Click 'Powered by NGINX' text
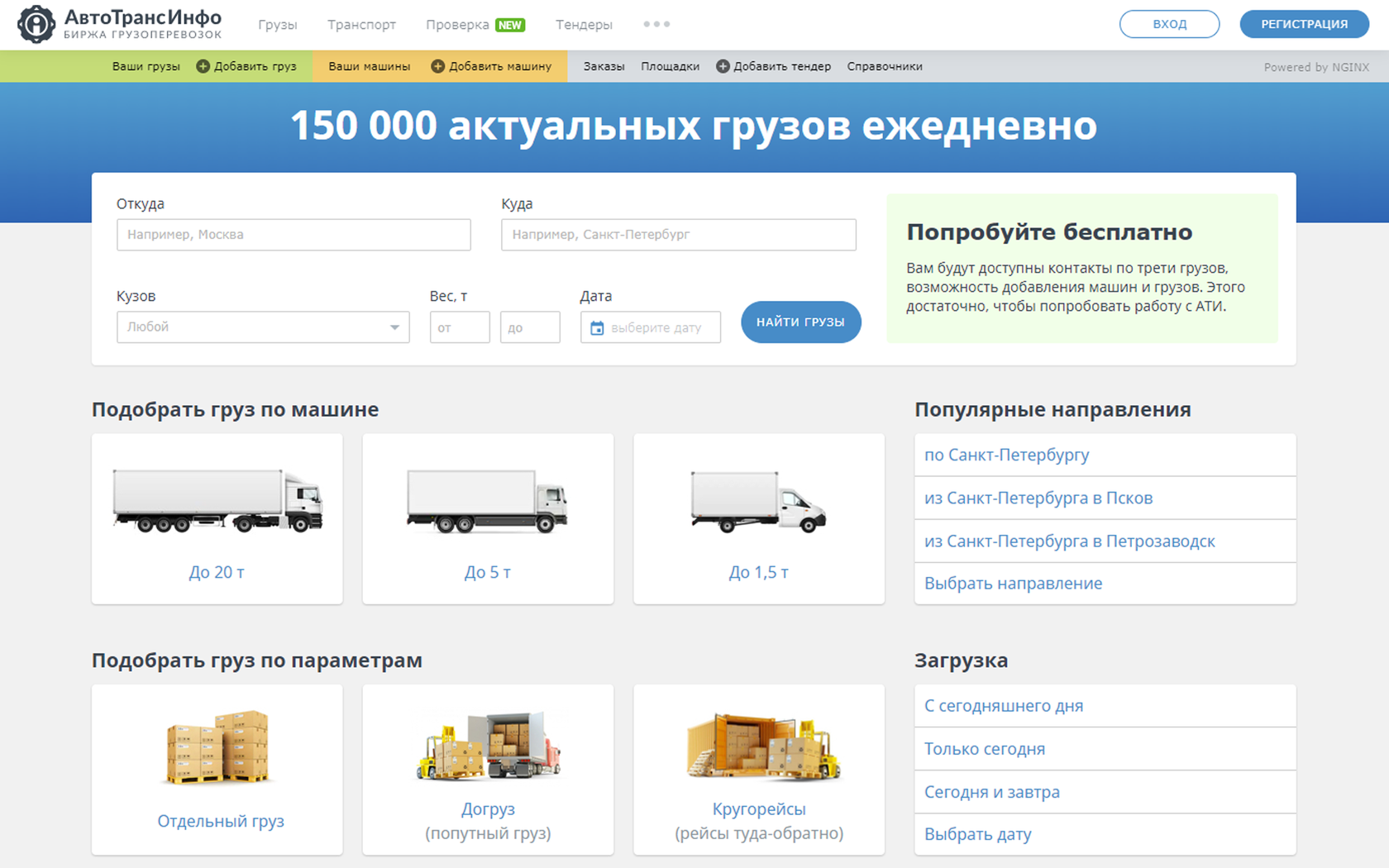Screen dimensions: 1389x868 (1316, 67)
